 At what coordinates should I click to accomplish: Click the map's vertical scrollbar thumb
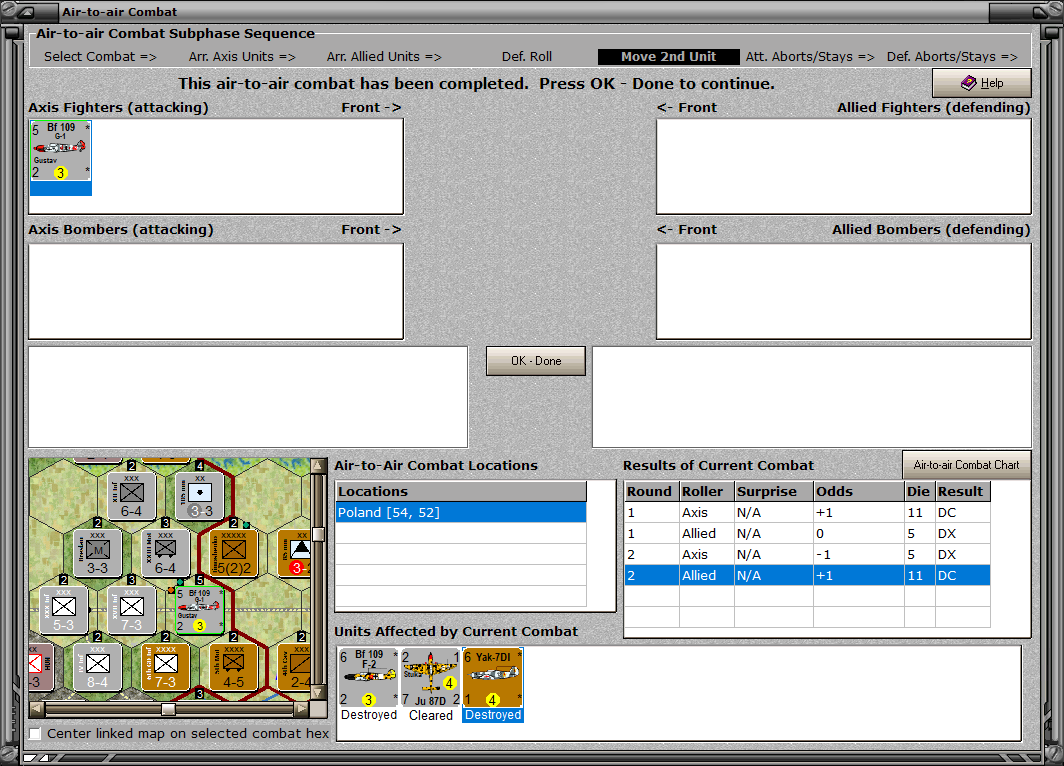click(318, 534)
